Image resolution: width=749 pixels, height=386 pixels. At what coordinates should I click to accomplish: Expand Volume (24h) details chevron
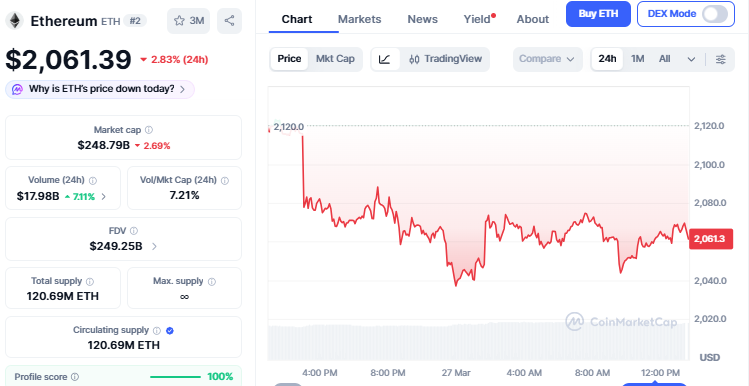pos(104,196)
